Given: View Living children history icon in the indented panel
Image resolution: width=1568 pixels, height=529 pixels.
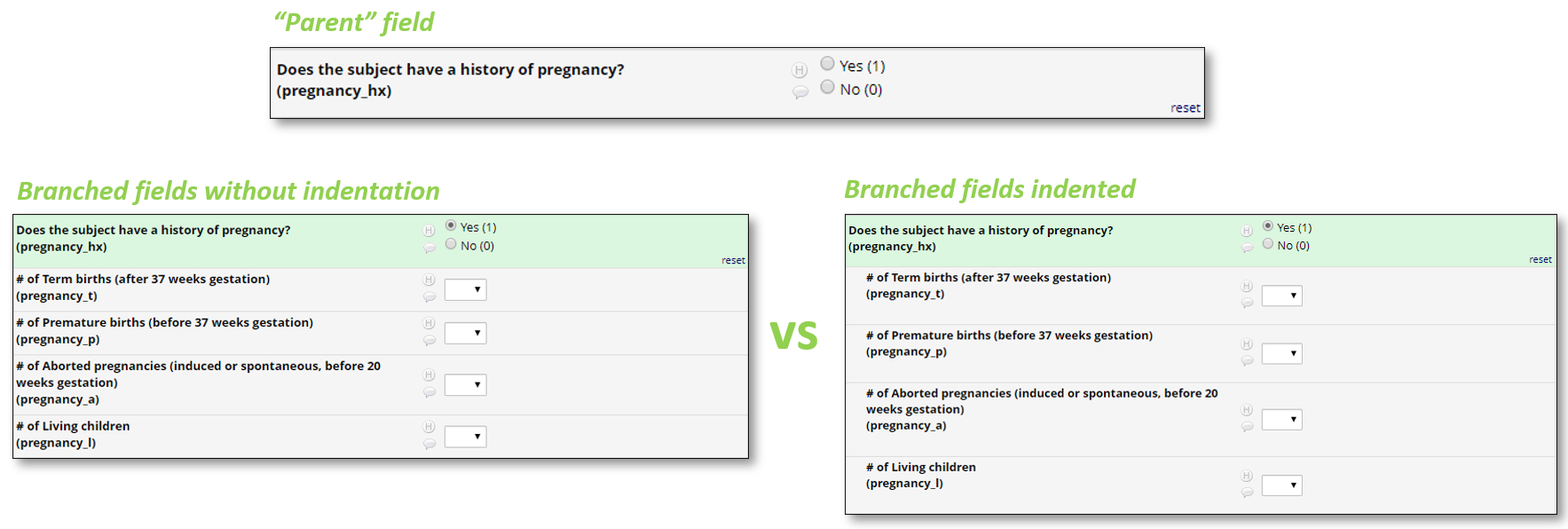Looking at the screenshot, I should click(x=1247, y=477).
